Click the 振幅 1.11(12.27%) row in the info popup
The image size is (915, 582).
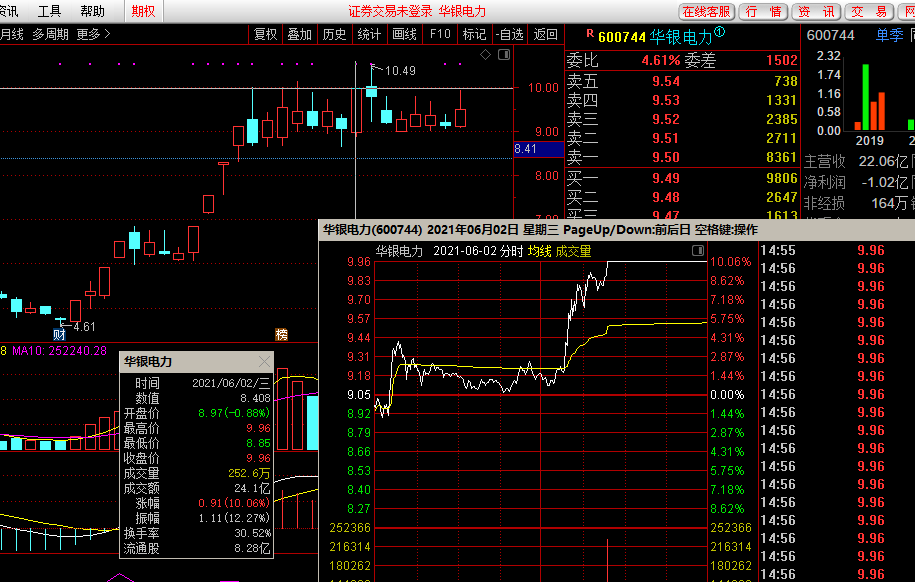197,518
